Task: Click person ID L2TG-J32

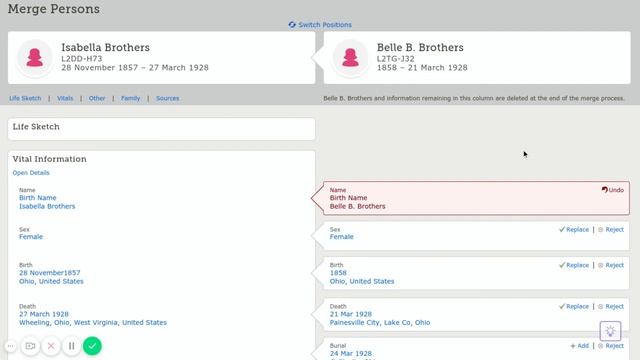Action: (x=396, y=58)
